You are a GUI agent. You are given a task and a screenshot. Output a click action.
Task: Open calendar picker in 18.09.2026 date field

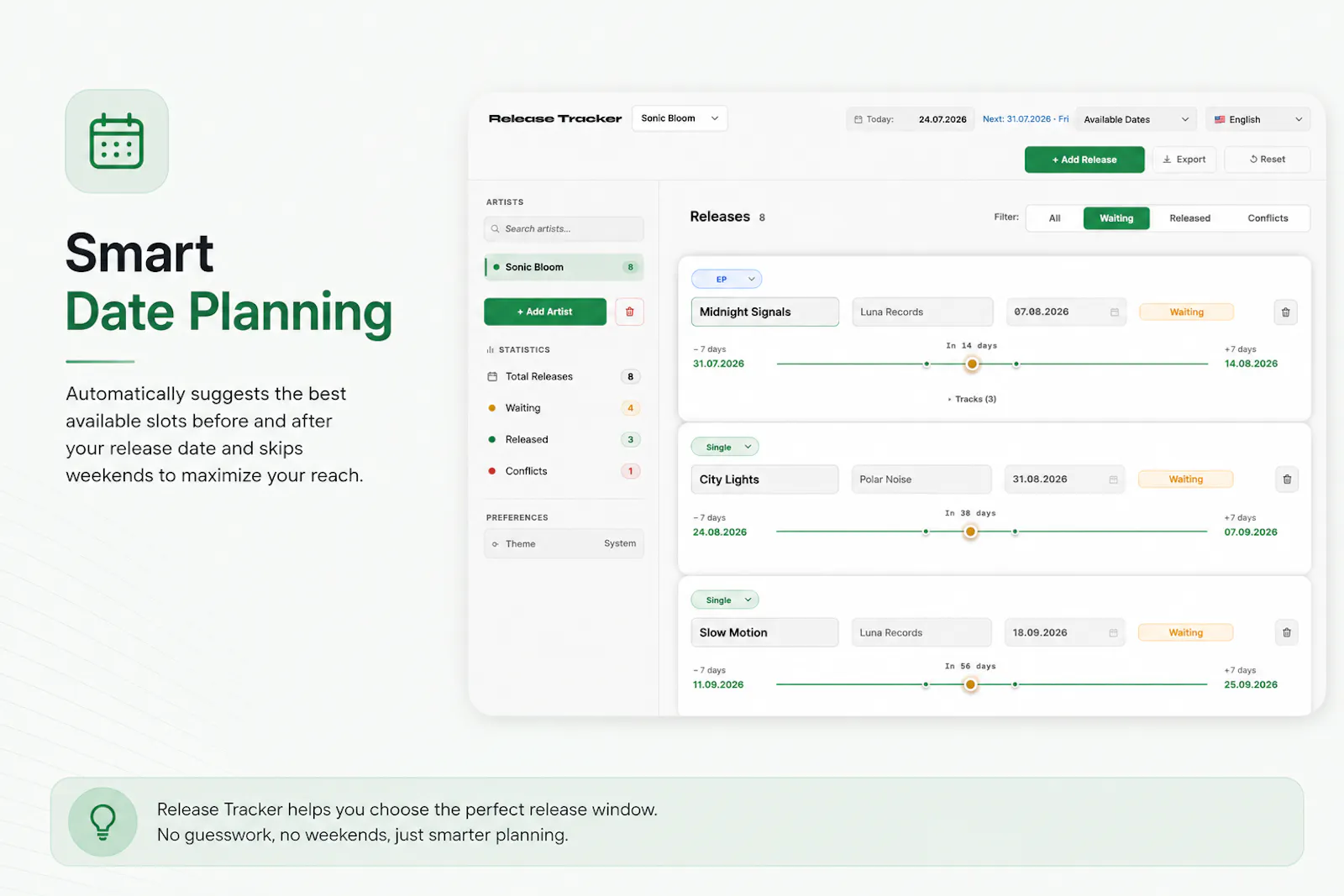[1113, 633]
